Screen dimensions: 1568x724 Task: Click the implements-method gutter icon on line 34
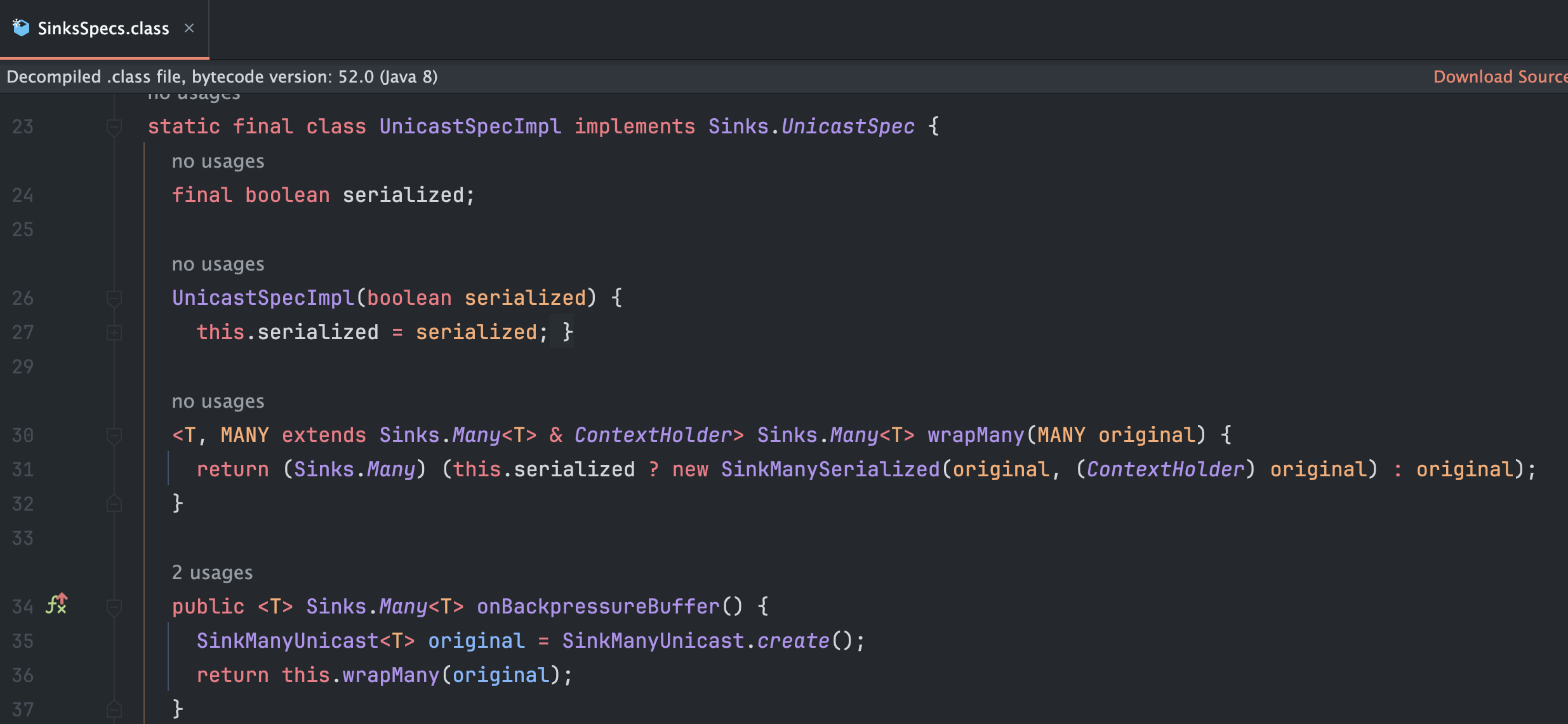point(56,604)
